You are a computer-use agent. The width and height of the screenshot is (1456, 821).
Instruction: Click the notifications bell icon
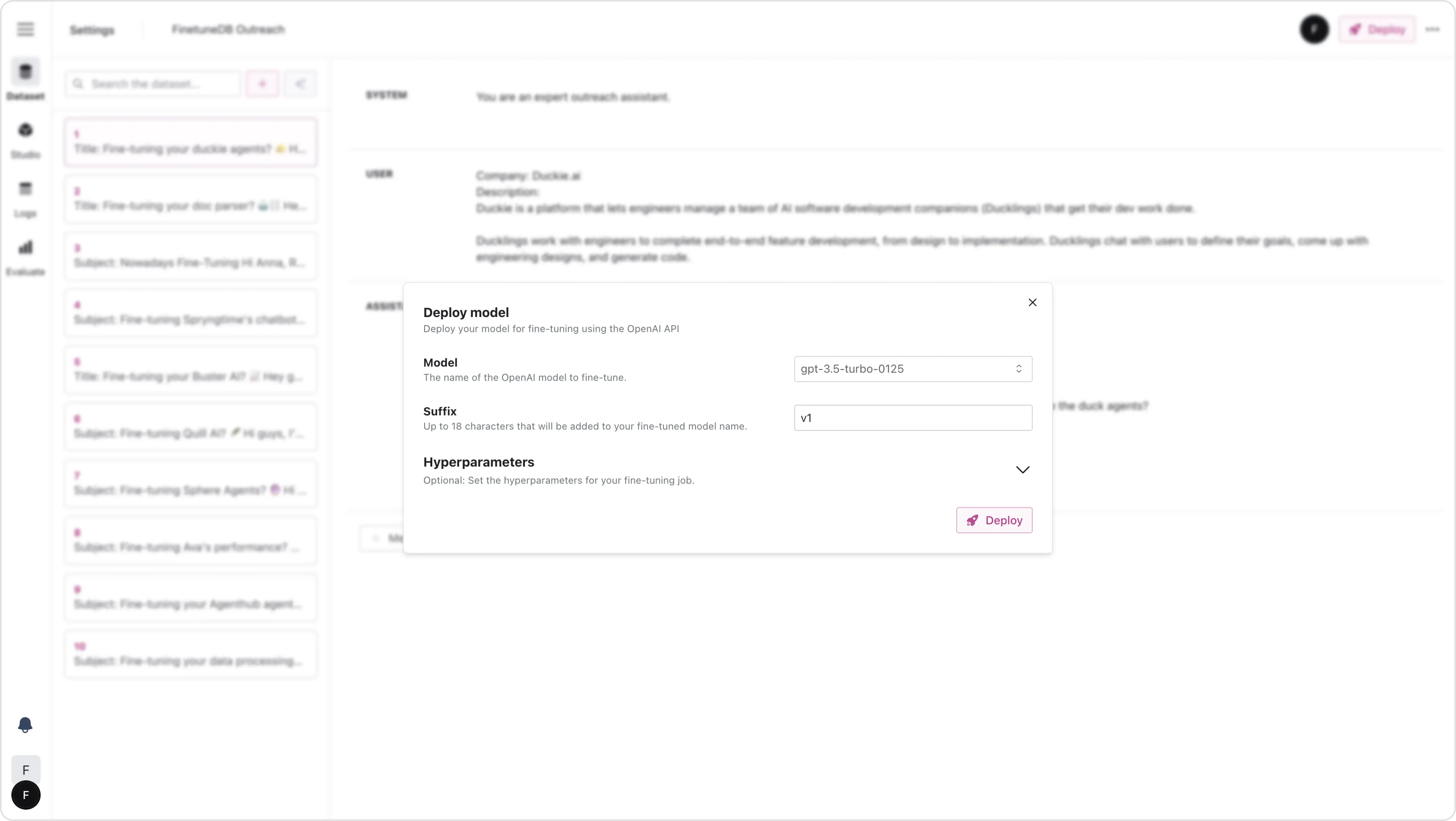[25, 724]
